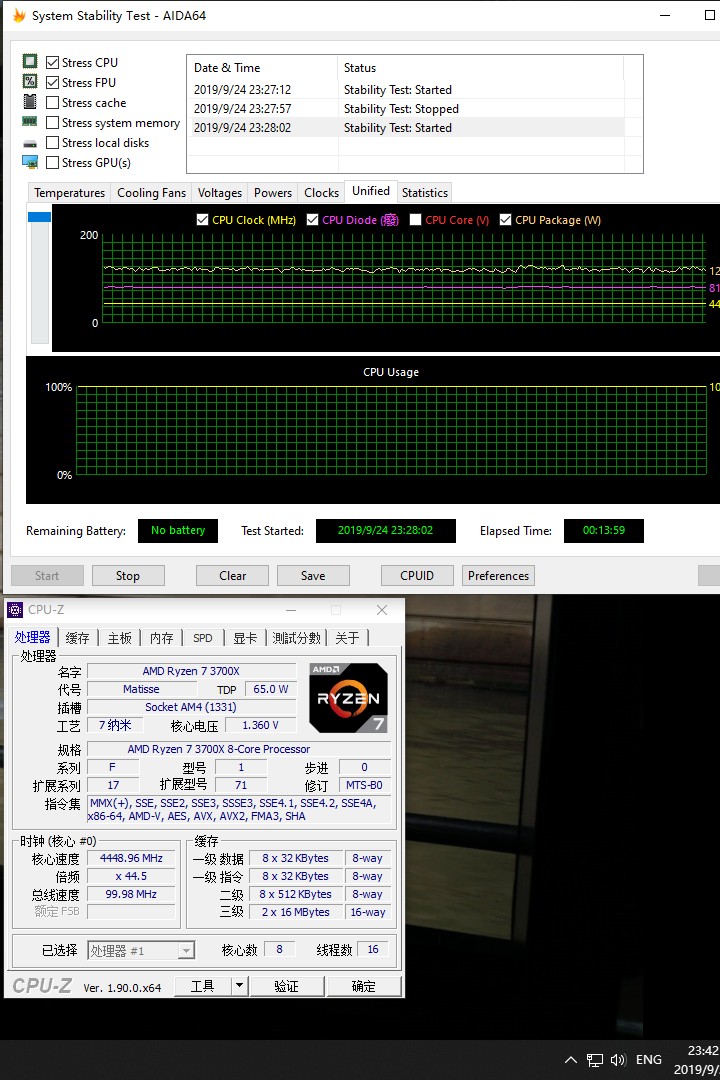Viewport: 720px width, 1080px height.
Task: Click the 确定 button in CPU-Z
Action: (x=364, y=986)
